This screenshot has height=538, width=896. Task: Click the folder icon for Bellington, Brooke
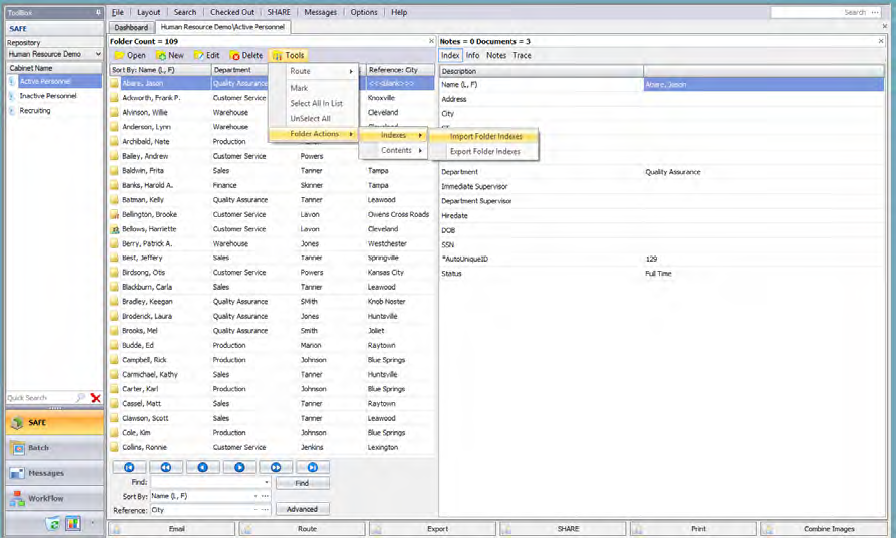tap(115, 214)
